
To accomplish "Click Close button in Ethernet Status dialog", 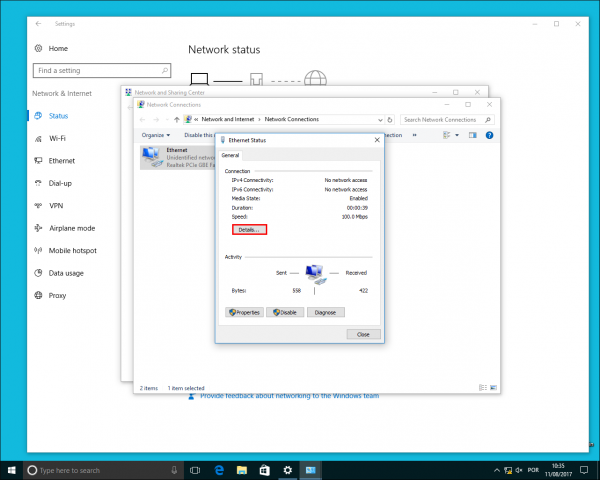I will (364, 334).
